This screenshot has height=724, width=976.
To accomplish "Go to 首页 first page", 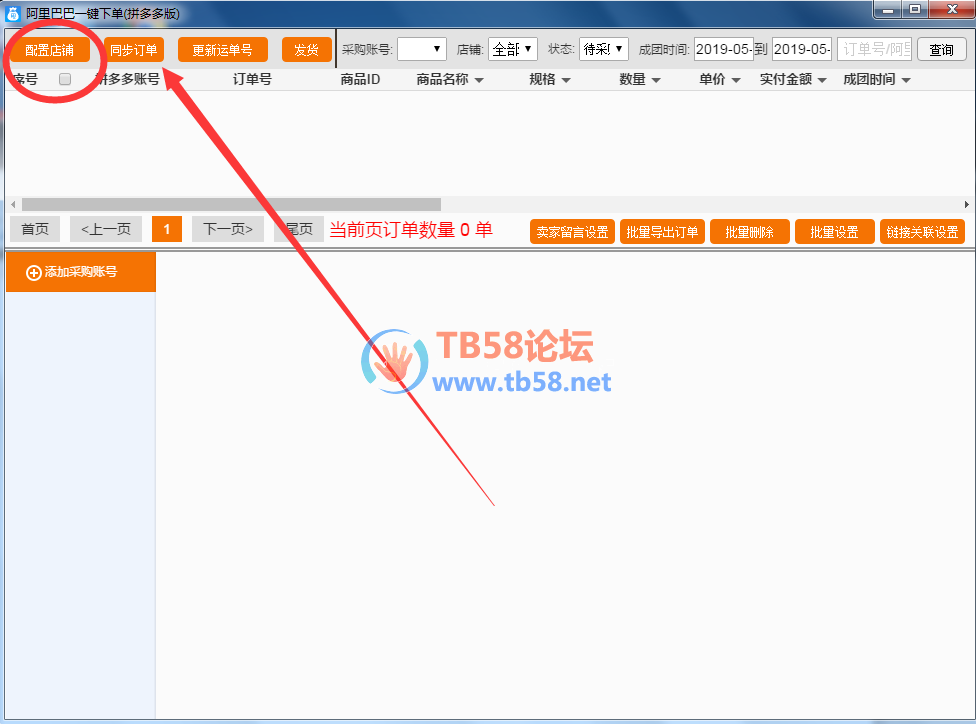I will coord(35,229).
